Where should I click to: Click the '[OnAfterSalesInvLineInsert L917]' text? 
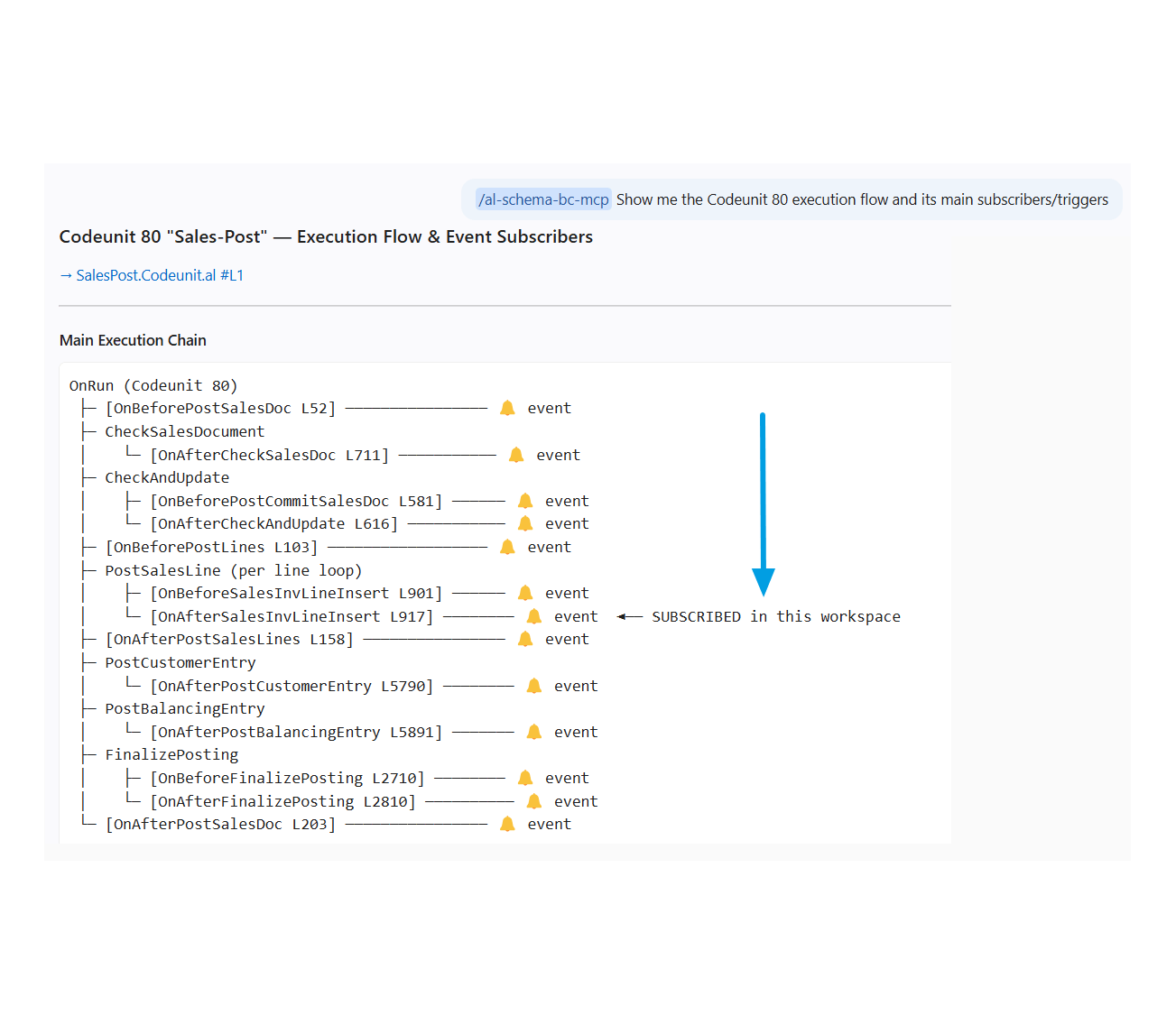pos(292,616)
